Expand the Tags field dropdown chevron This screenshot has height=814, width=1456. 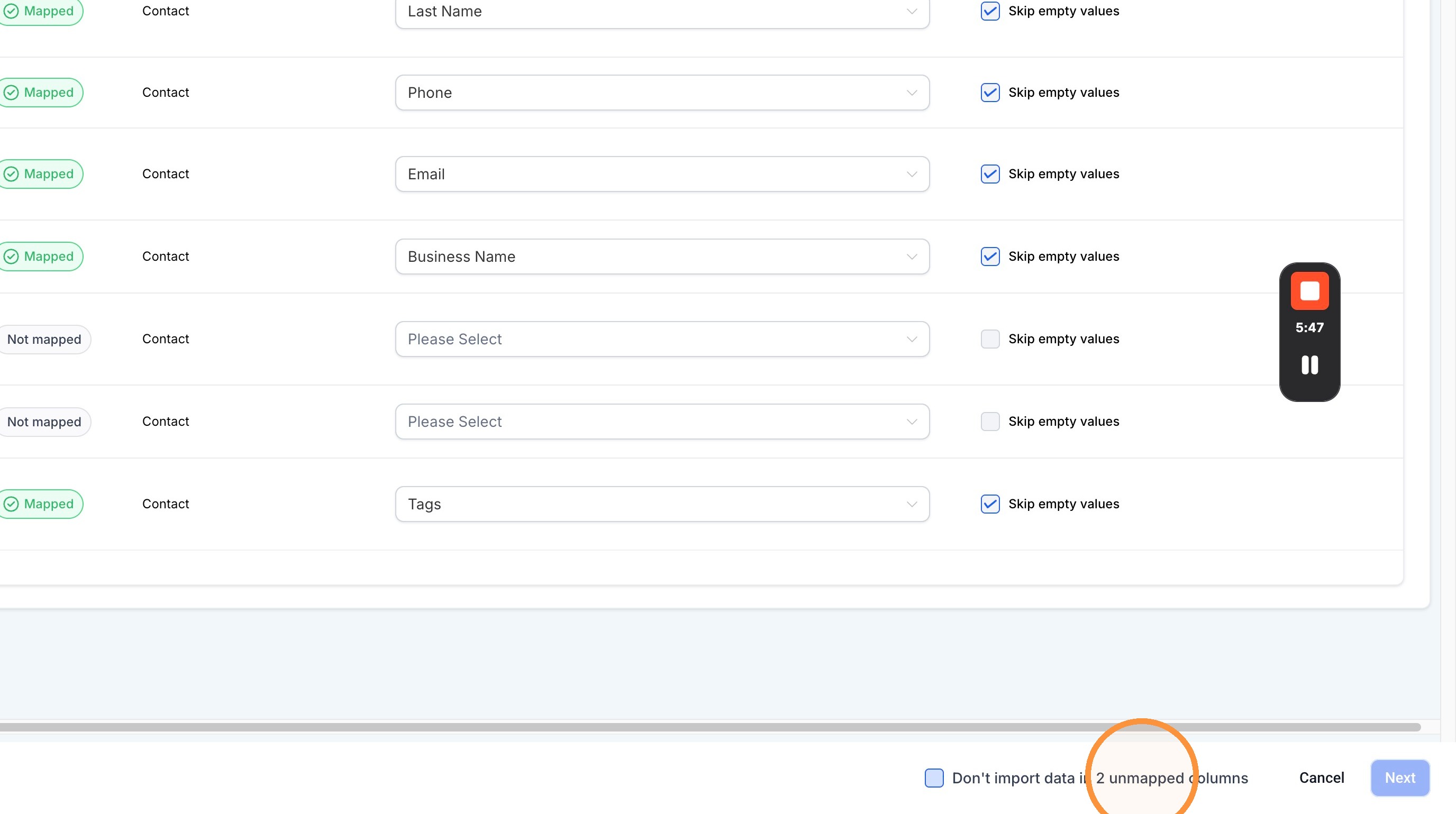911,504
